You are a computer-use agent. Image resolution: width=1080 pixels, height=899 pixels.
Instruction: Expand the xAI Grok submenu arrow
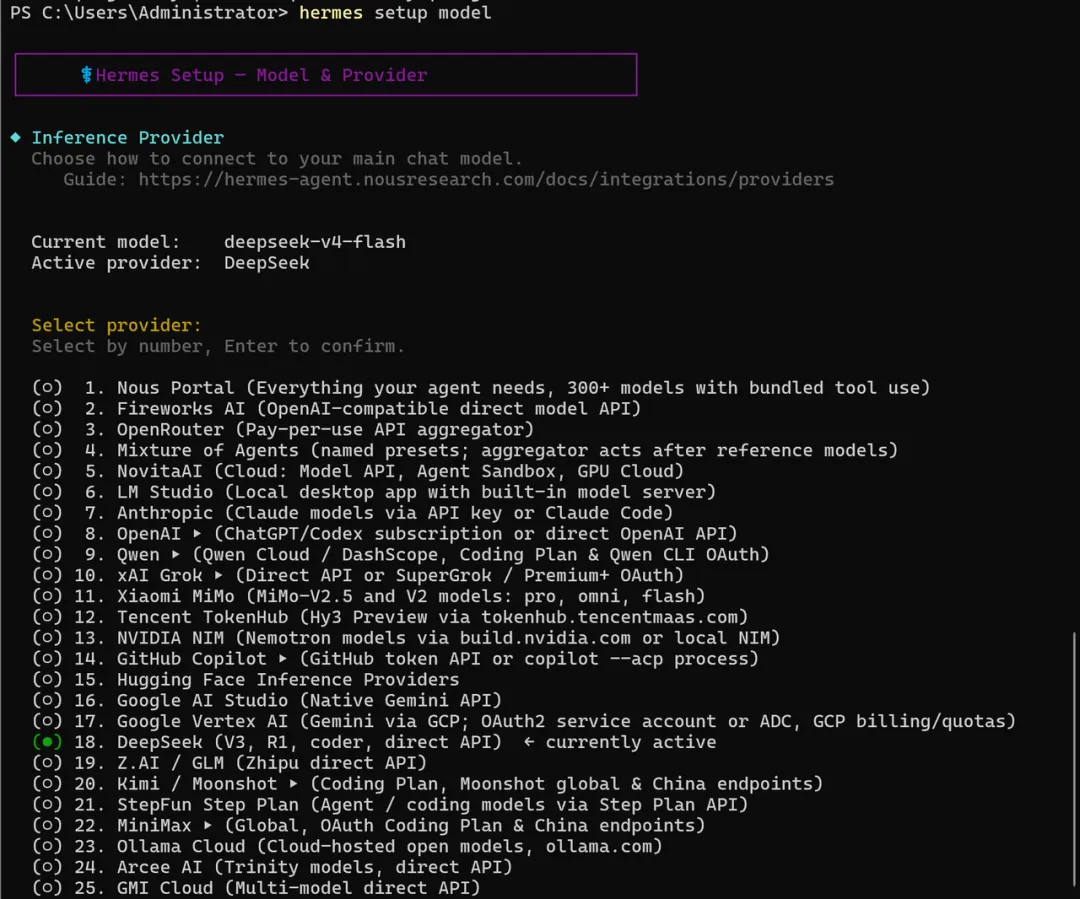click(218, 575)
